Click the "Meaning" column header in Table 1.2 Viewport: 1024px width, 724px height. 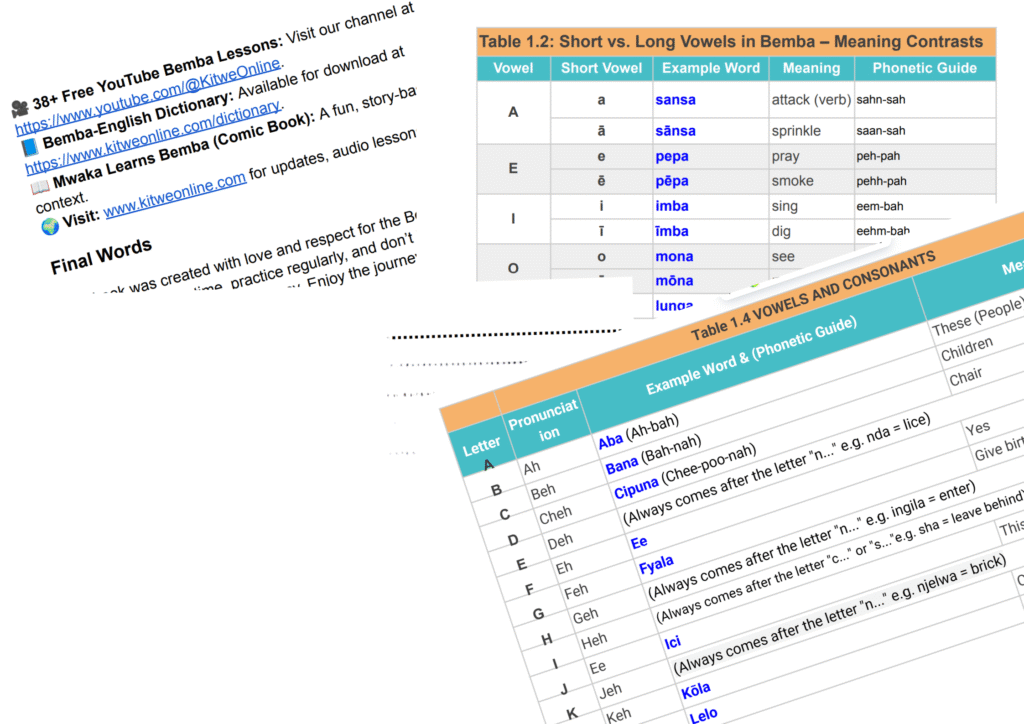click(x=811, y=68)
